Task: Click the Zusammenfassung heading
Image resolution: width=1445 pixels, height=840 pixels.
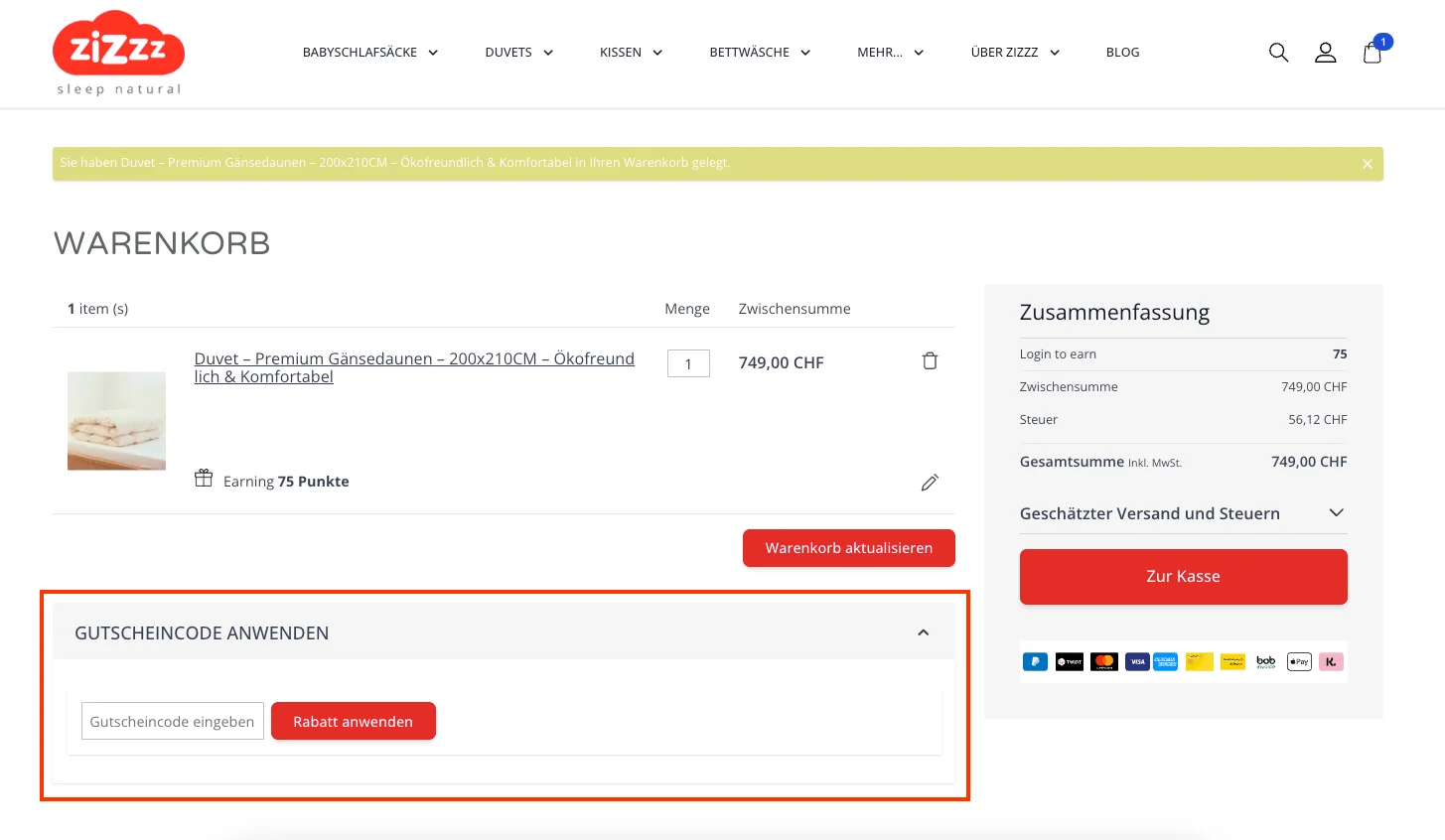Action: [1114, 313]
